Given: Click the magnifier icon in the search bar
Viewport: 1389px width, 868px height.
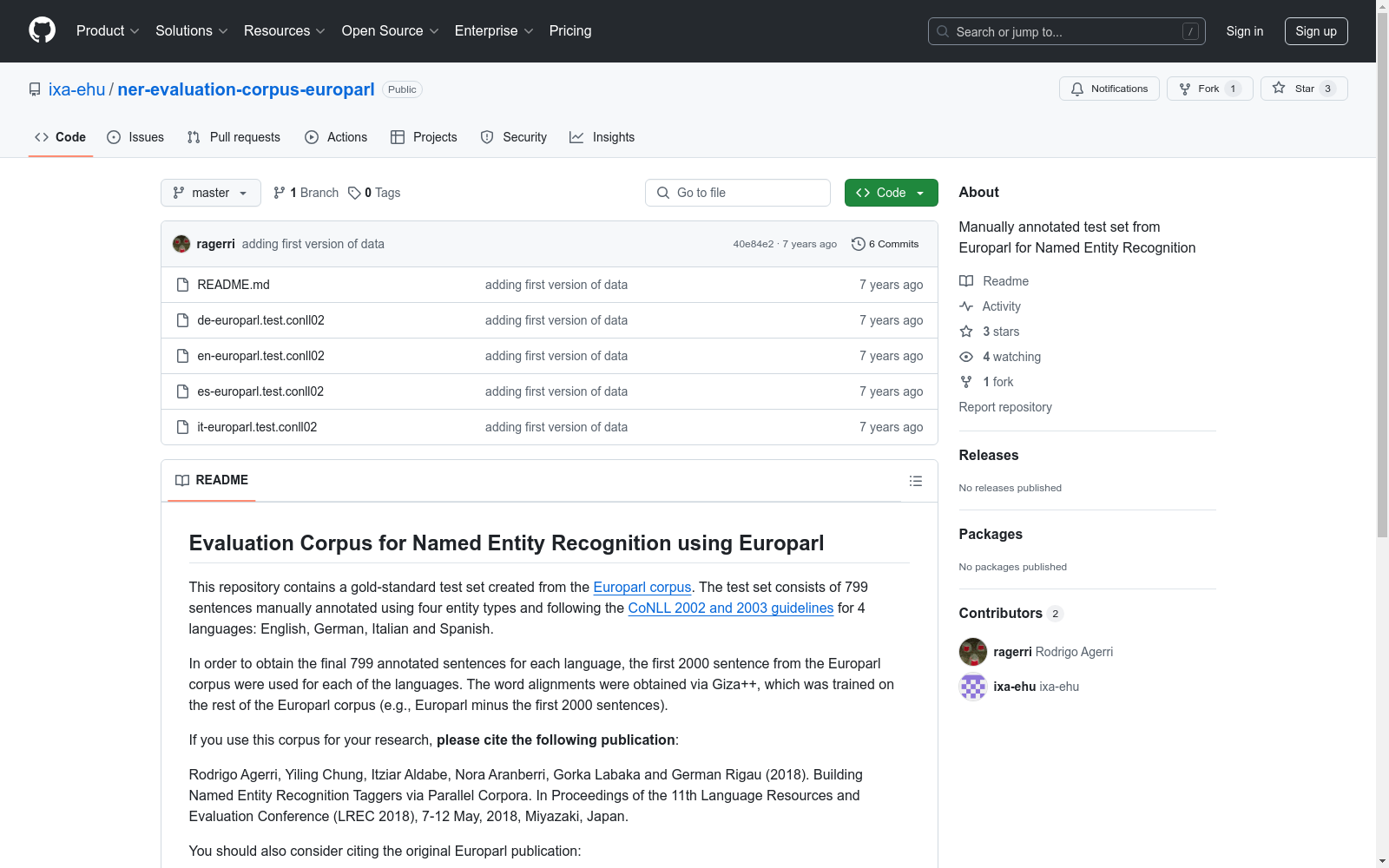Looking at the screenshot, I should pos(943,31).
